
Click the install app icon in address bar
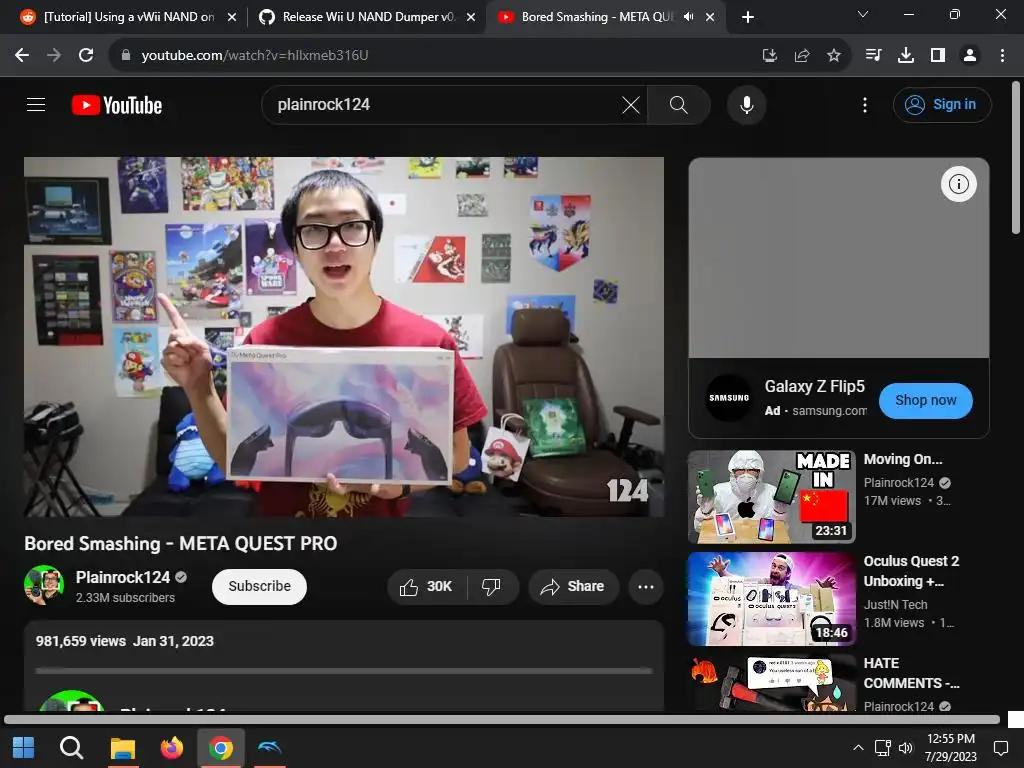click(x=769, y=56)
